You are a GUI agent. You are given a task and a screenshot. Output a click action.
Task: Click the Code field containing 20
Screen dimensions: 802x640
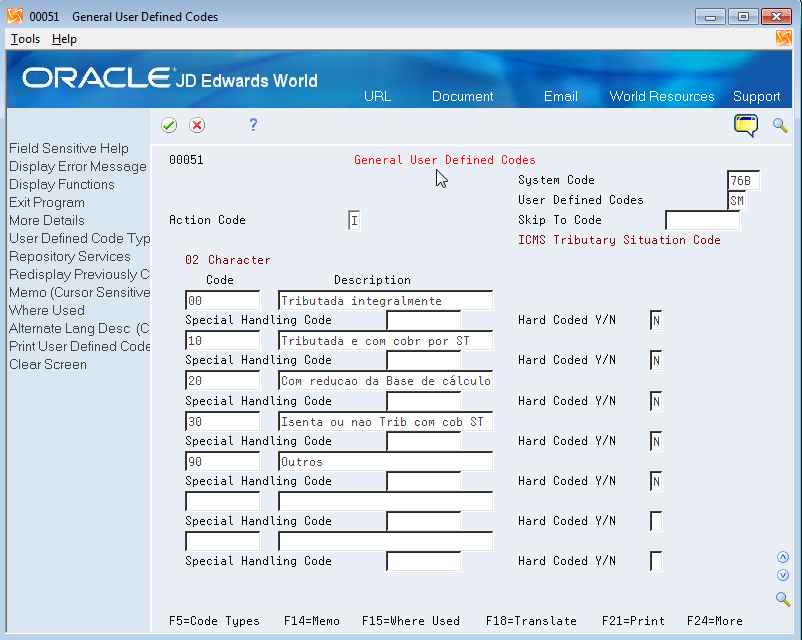point(222,381)
